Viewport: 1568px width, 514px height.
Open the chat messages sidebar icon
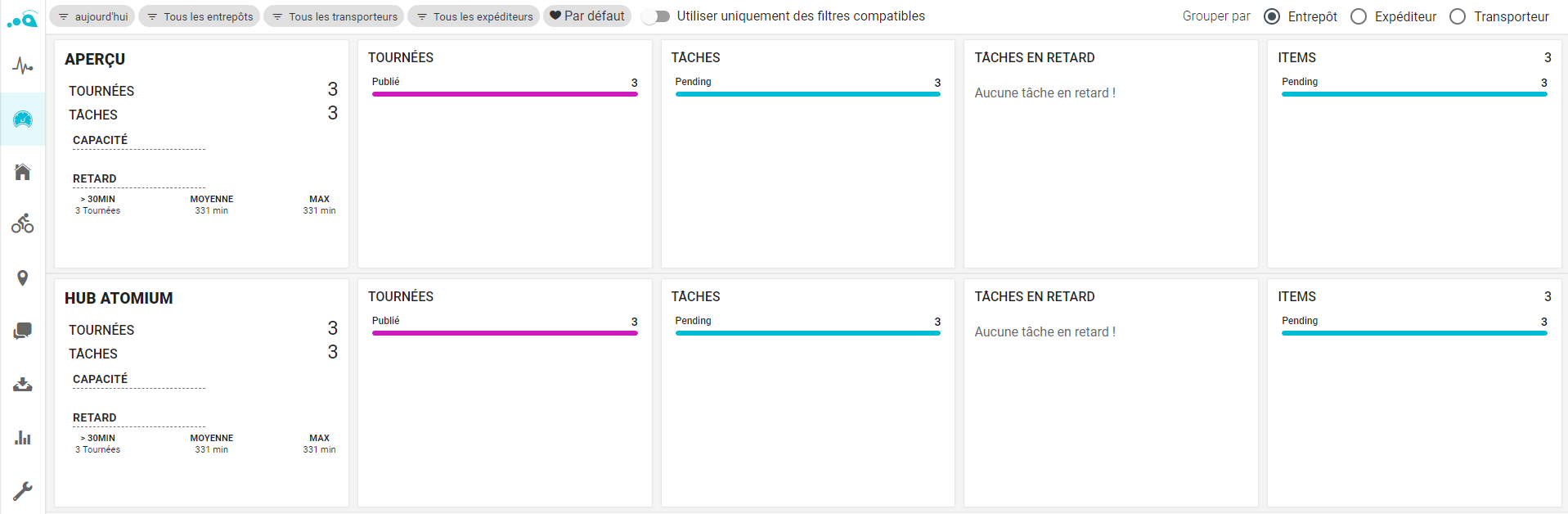tap(23, 331)
